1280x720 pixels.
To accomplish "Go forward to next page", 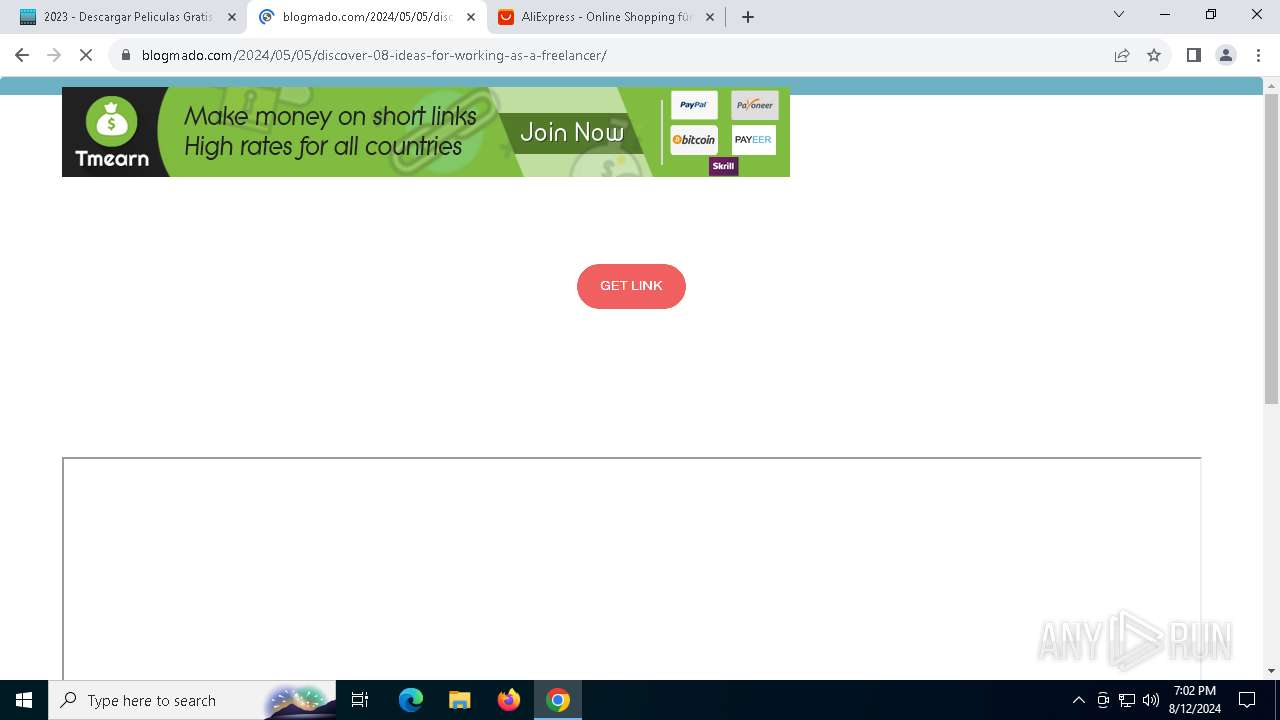I will [54, 55].
